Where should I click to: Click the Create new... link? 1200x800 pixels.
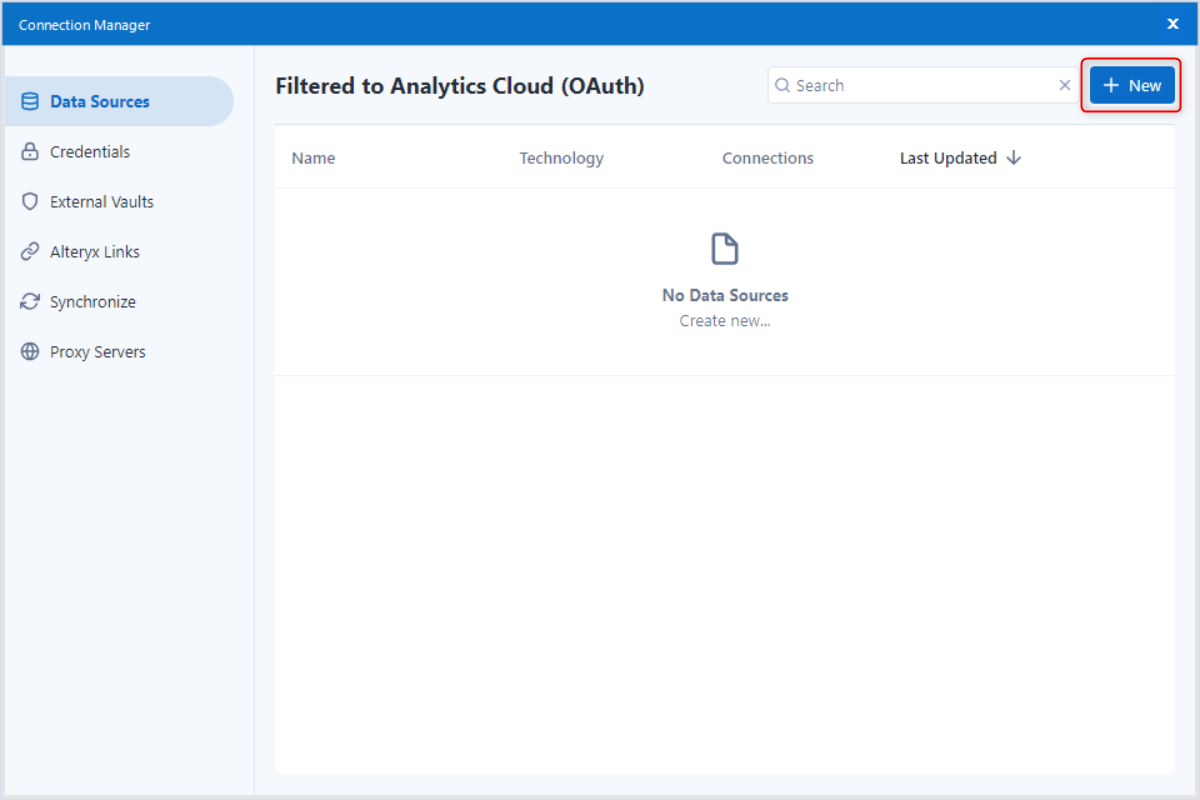click(725, 321)
